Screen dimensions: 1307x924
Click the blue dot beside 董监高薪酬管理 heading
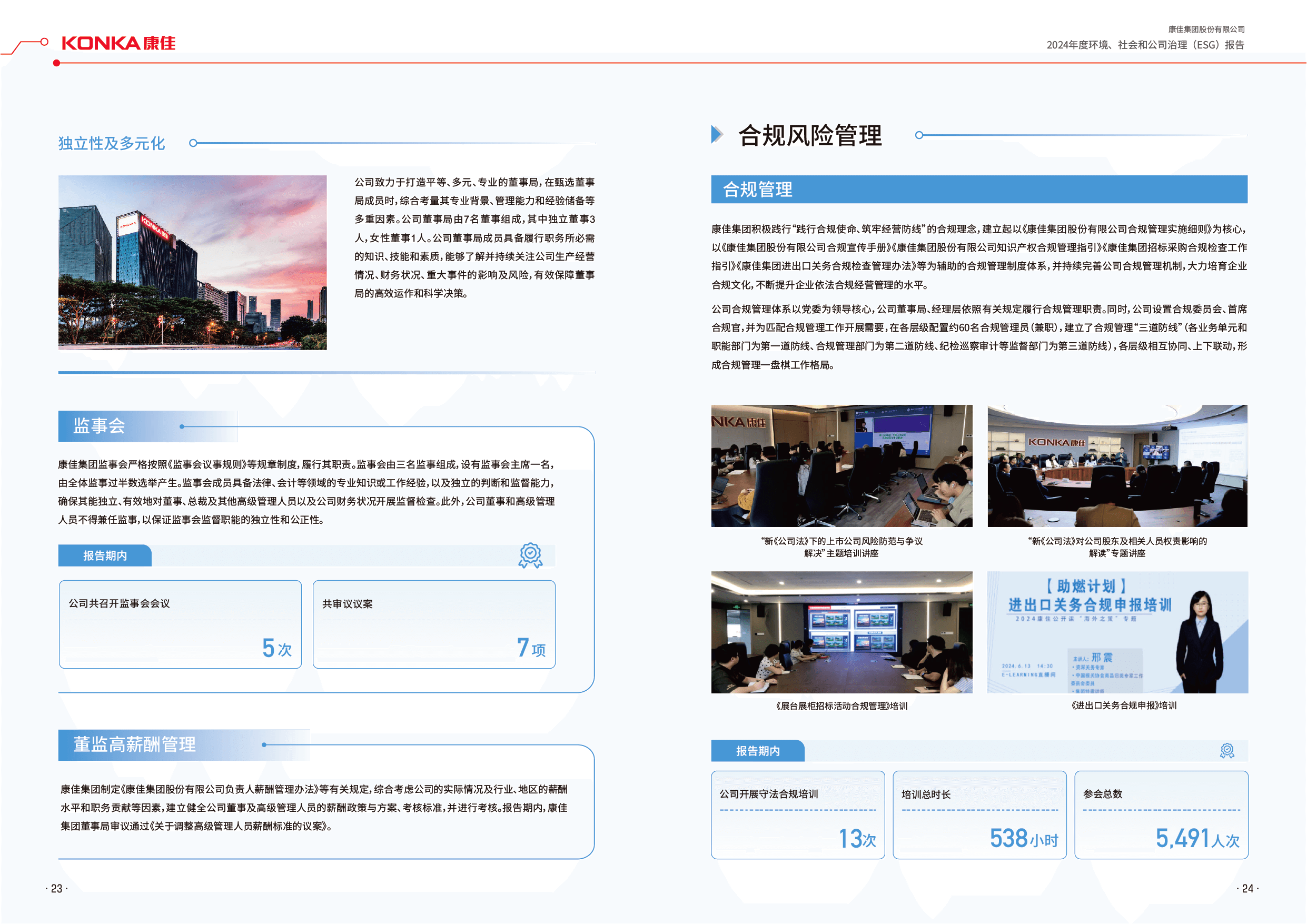point(264,744)
